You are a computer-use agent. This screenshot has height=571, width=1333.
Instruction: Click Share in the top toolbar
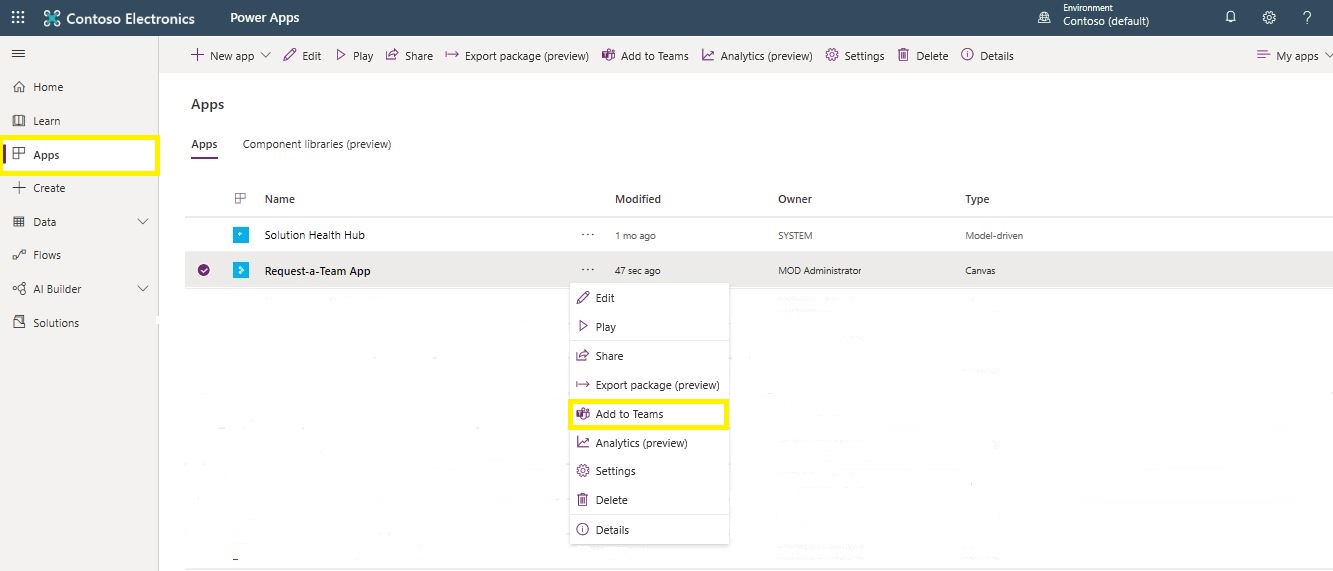409,56
